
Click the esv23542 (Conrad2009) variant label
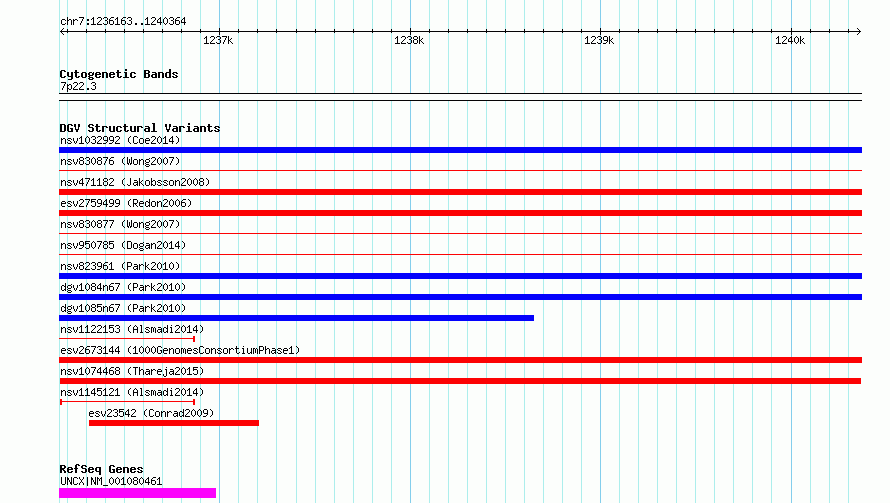coord(152,413)
